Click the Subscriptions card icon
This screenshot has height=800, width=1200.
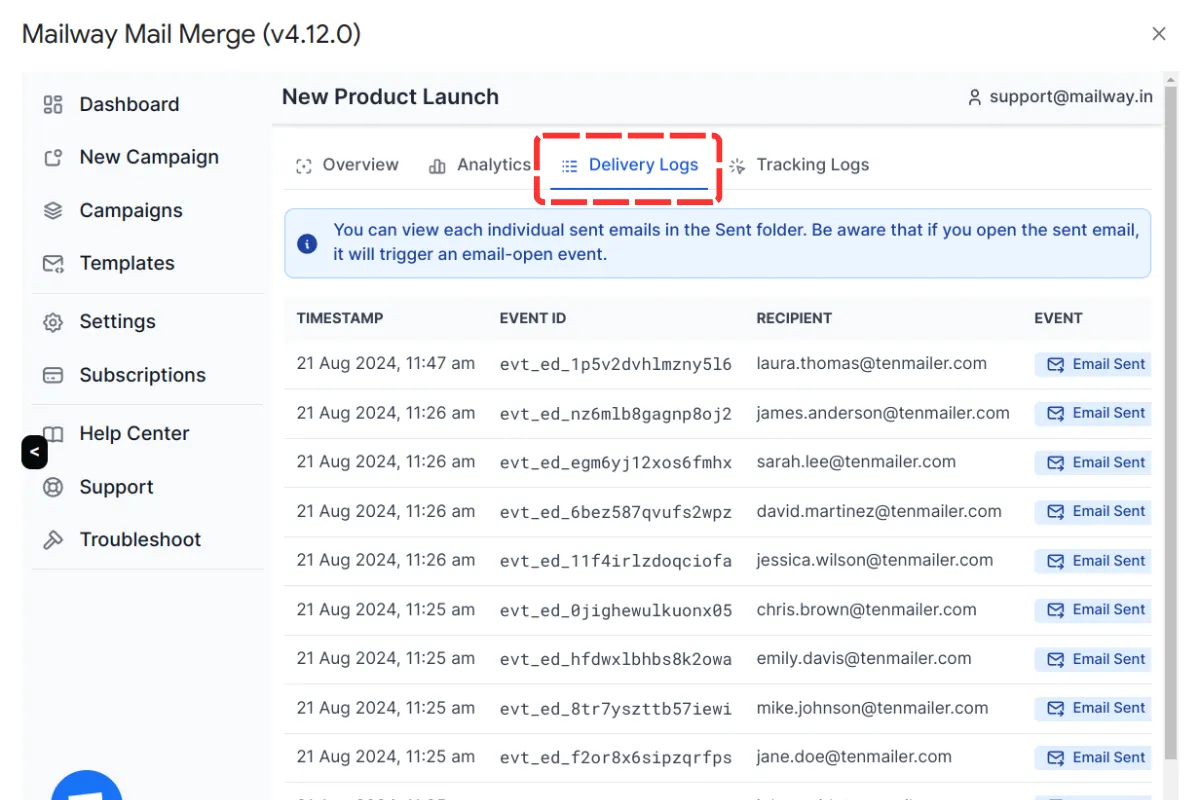[x=53, y=376]
